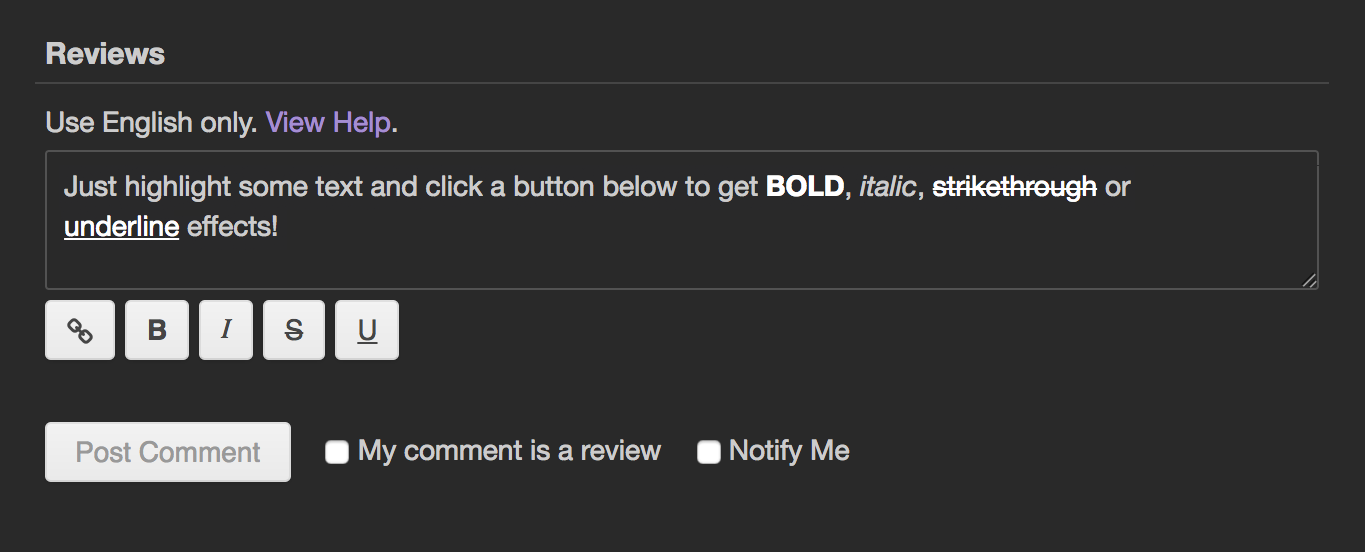Screen dimensions: 1365x552
Task: Underline text using the U button
Action: [367, 330]
